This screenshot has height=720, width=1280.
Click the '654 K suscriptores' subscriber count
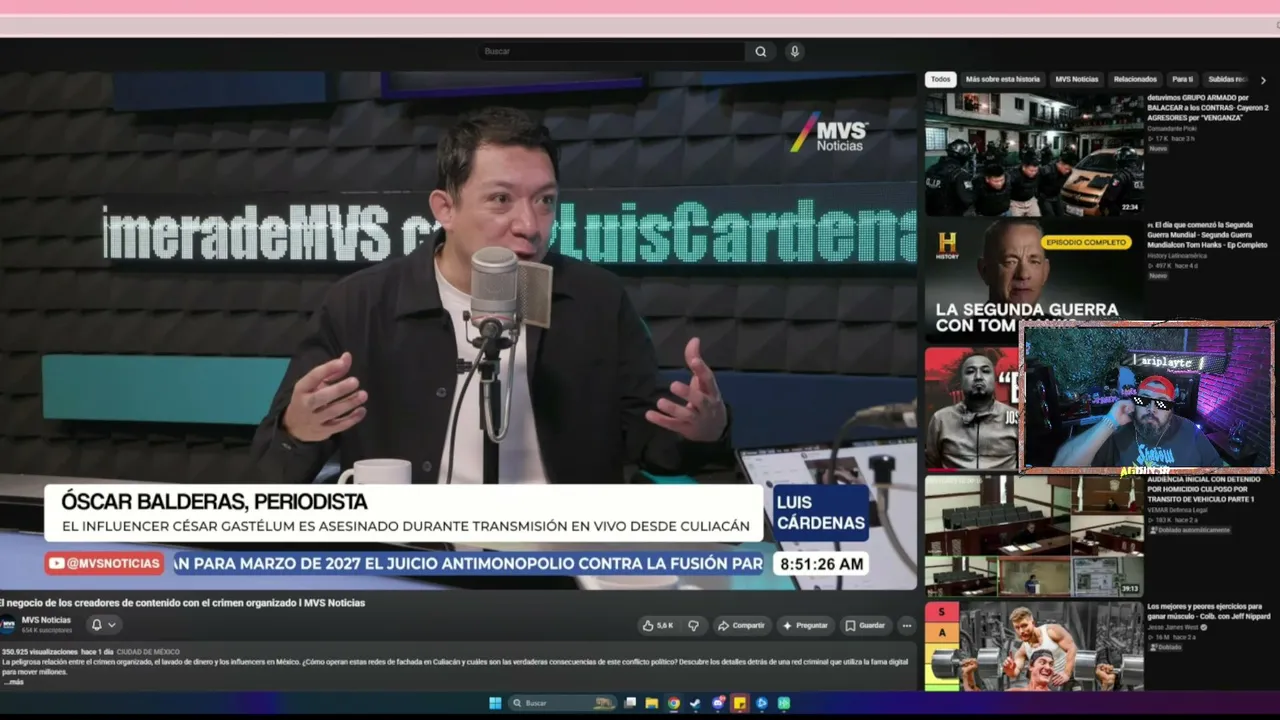pyautogui.click(x=47, y=630)
